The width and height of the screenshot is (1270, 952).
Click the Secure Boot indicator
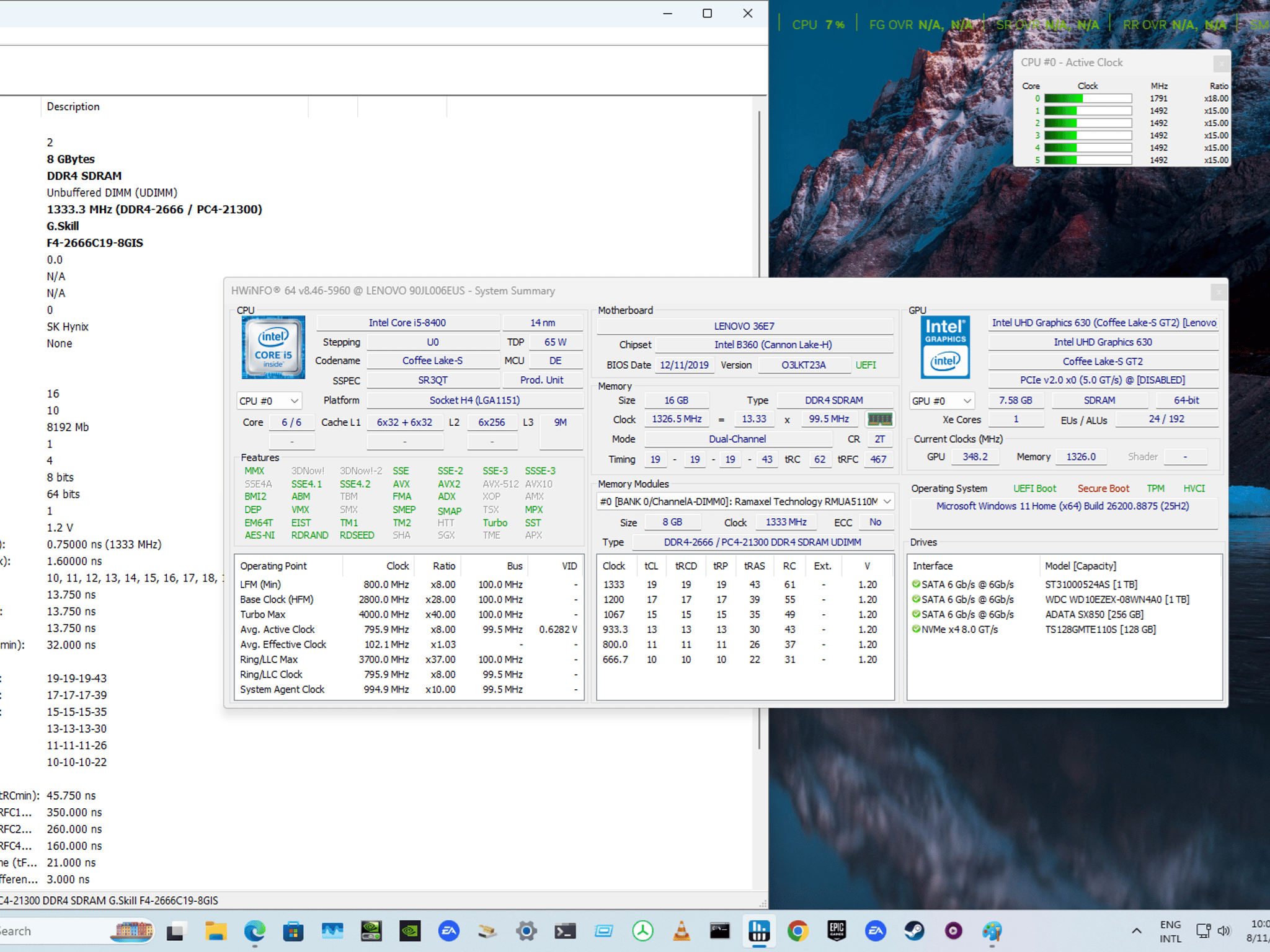[x=1103, y=488]
